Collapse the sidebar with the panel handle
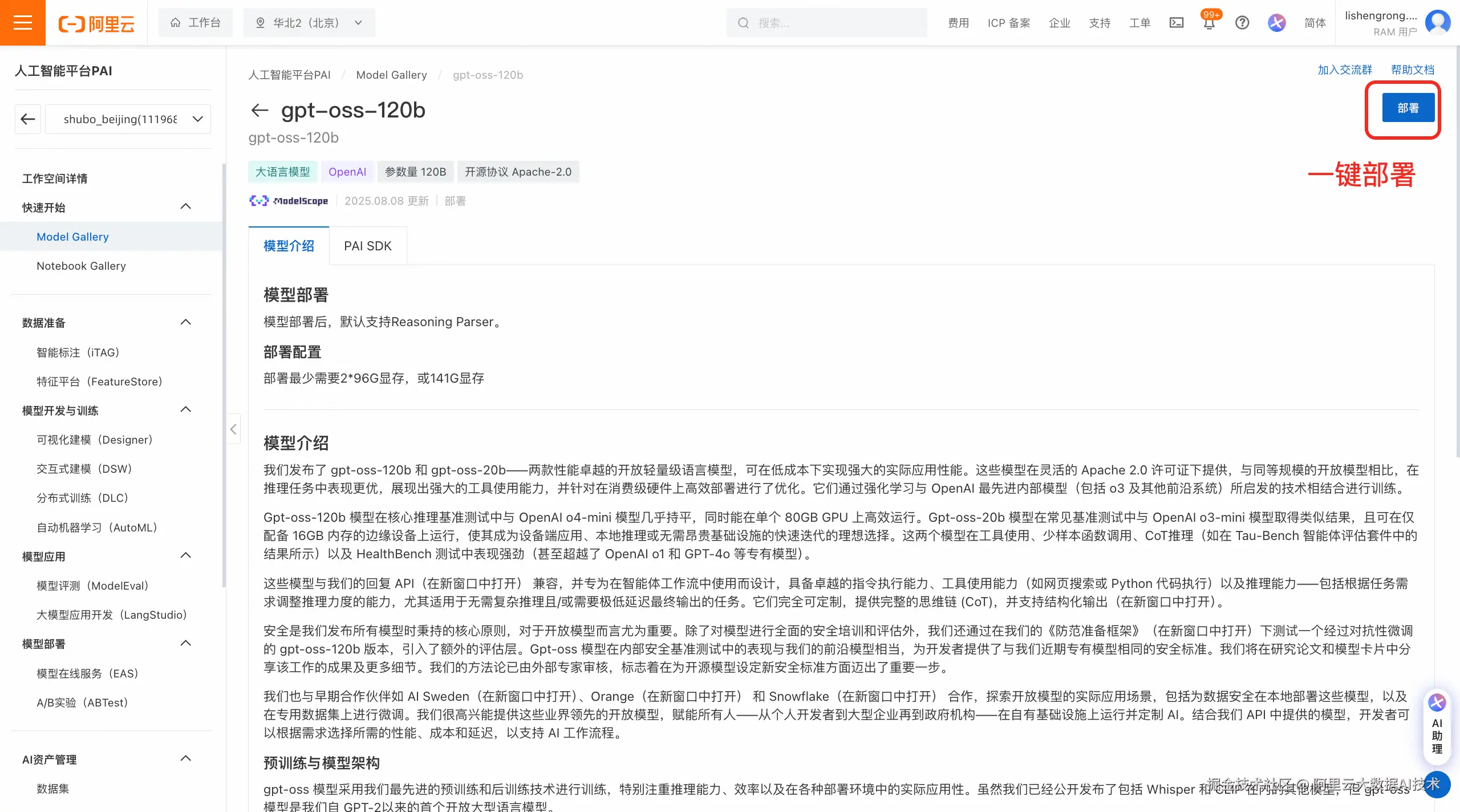1460x812 pixels. (x=233, y=429)
